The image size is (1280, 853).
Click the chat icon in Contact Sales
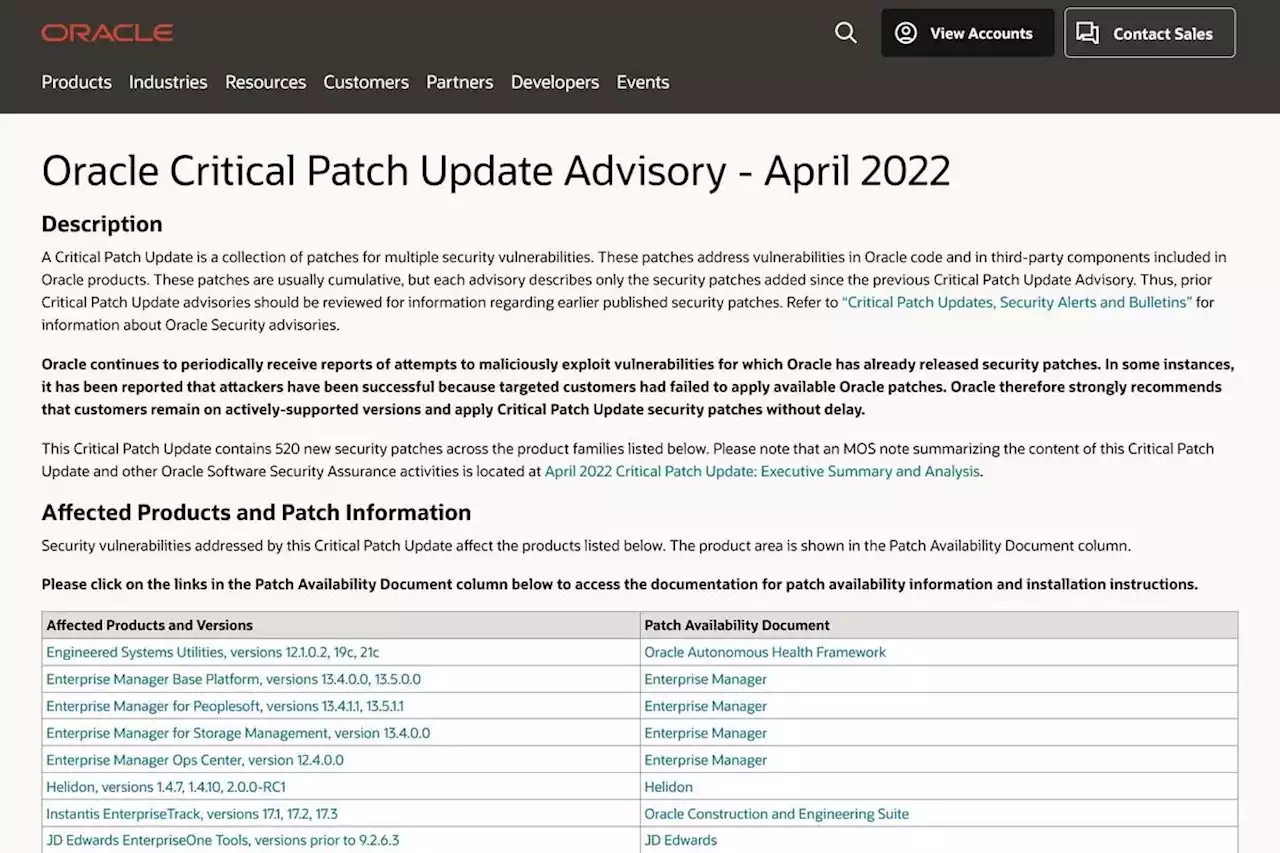click(1087, 33)
